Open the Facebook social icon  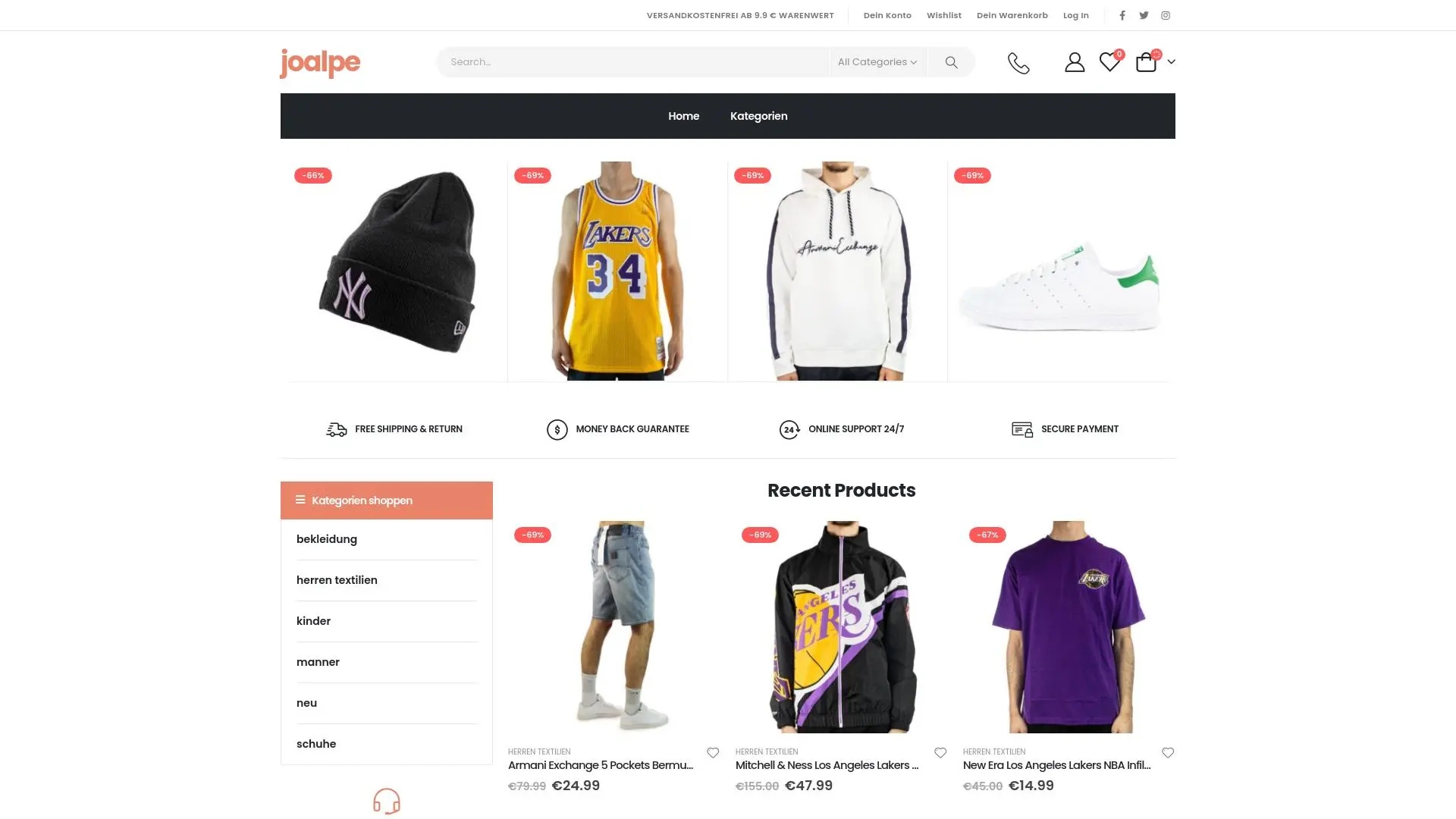point(1122,15)
